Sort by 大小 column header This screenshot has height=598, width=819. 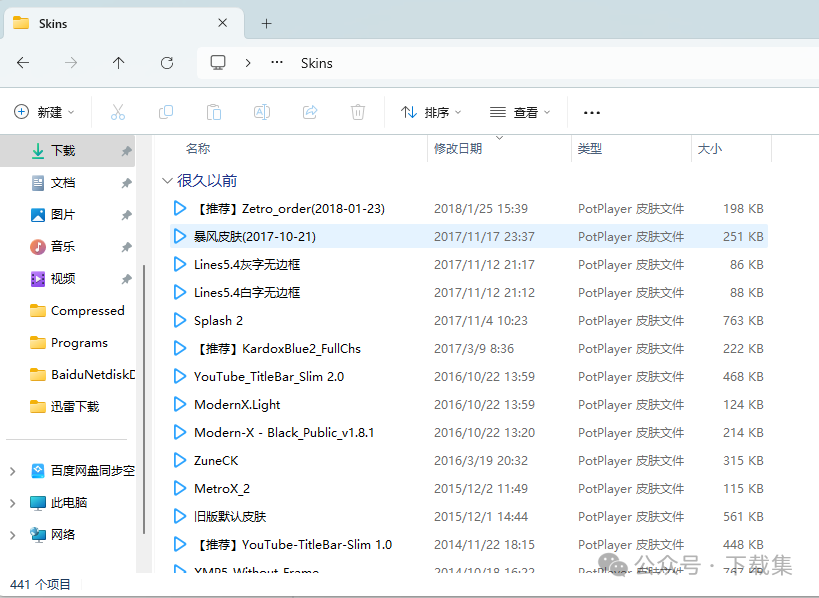point(710,149)
